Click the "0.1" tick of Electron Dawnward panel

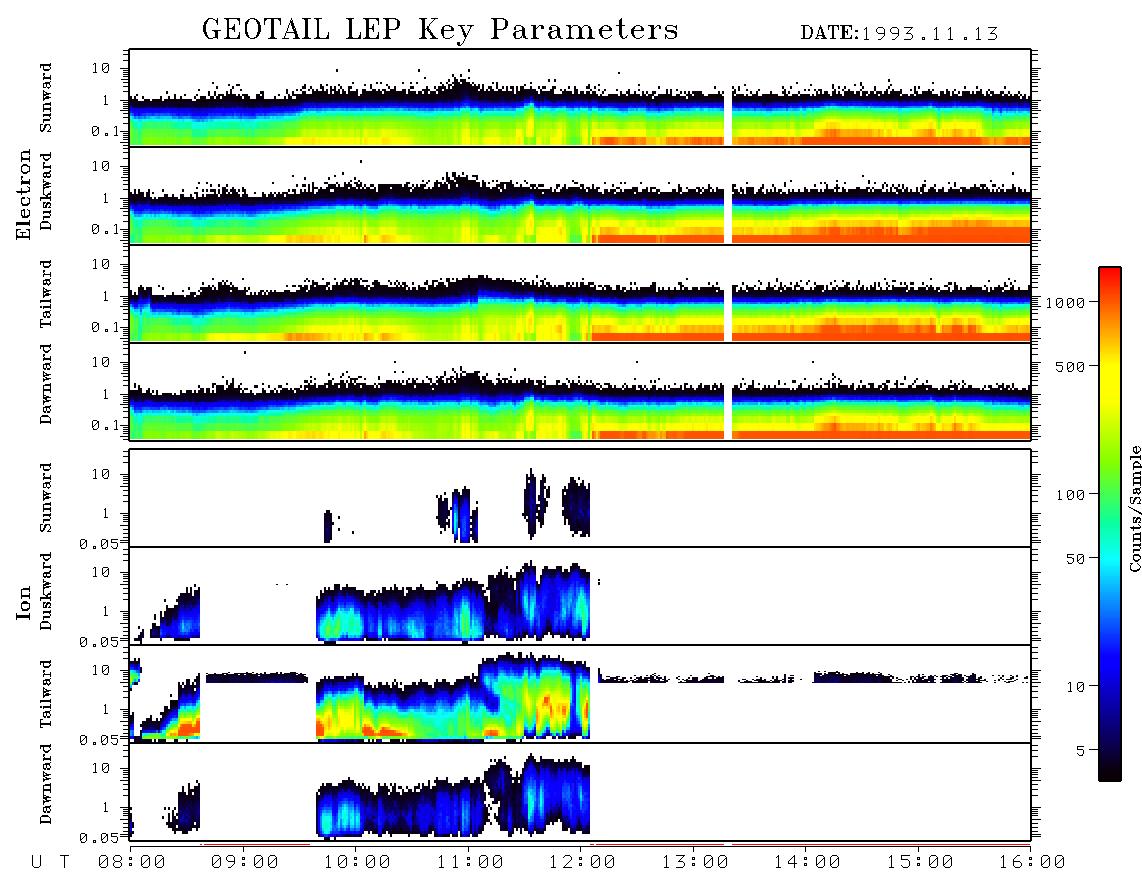pos(104,425)
